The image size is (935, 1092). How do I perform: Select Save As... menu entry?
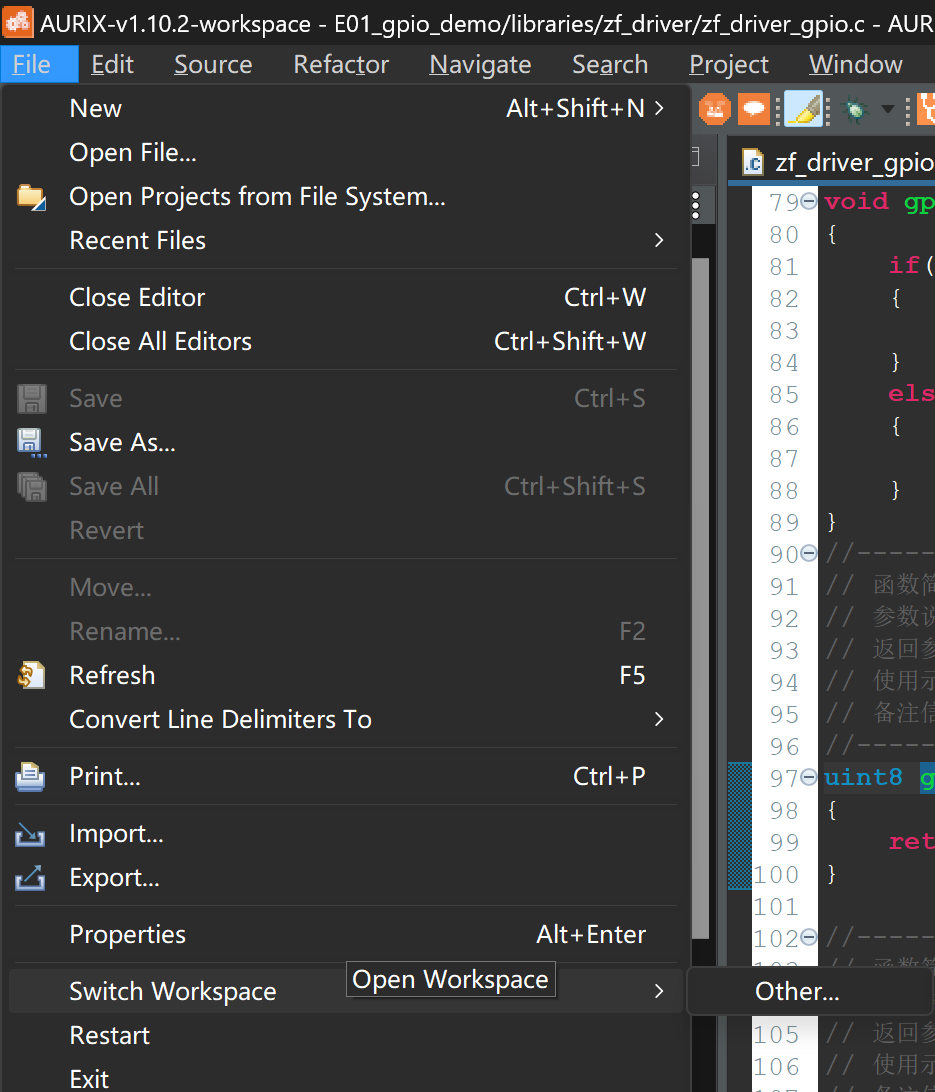click(345, 442)
